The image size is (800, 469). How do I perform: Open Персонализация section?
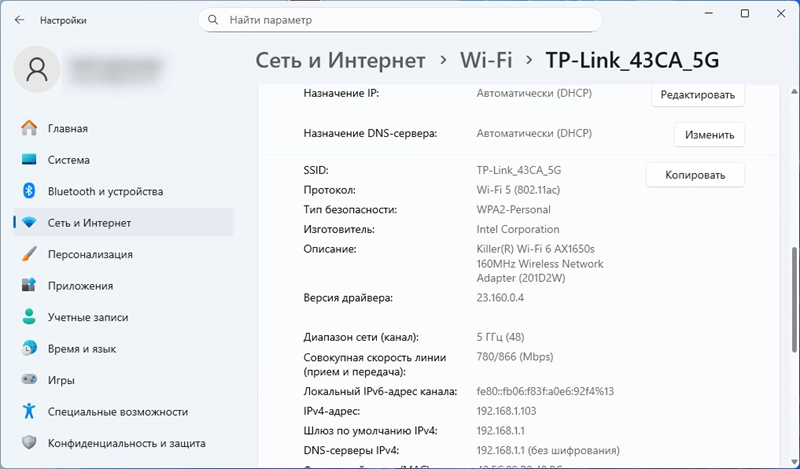(123, 254)
